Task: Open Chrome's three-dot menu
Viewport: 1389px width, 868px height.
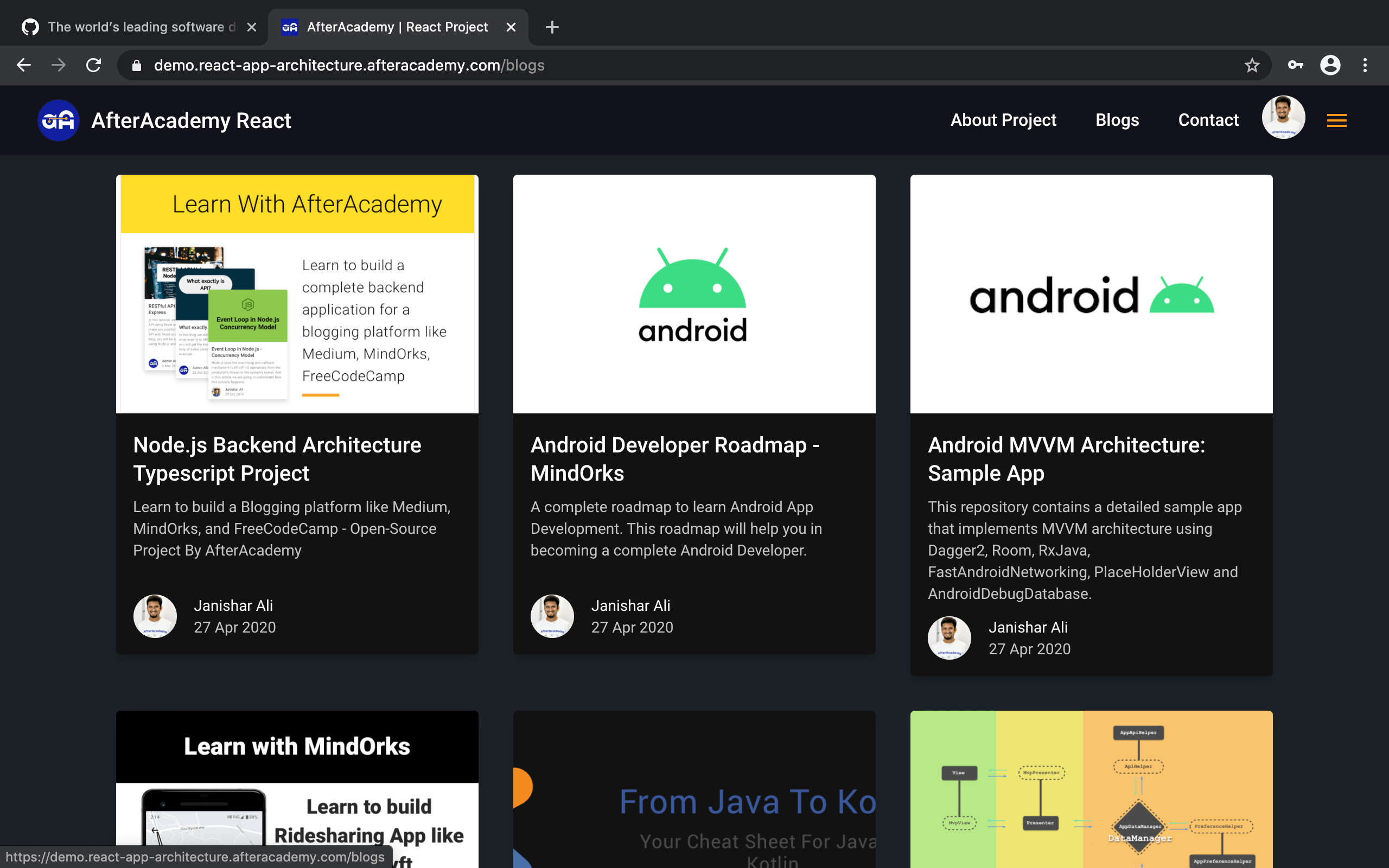Action: click(x=1365, y=66)
